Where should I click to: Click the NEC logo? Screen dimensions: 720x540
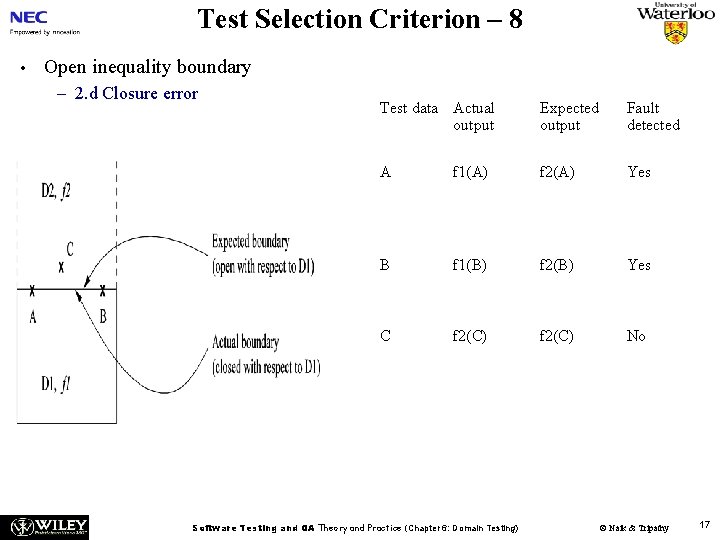pos(30,18)
